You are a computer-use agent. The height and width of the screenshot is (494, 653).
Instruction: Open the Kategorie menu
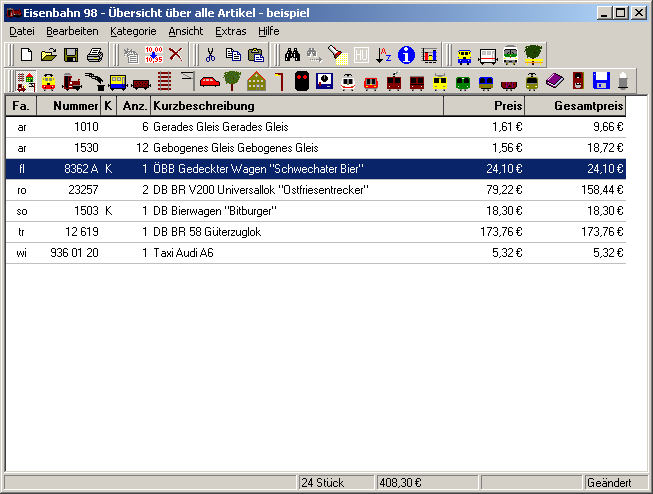coord(132,31)
